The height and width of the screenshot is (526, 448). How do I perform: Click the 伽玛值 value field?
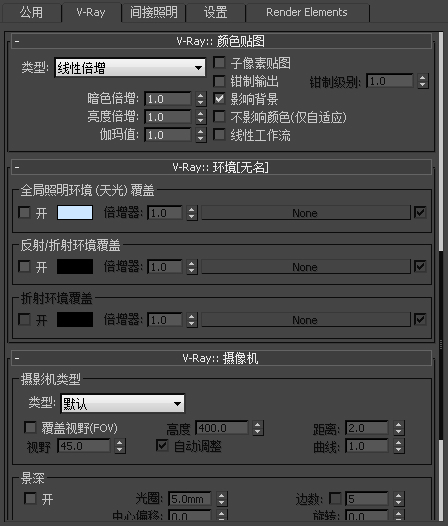(x=168, y=135)
